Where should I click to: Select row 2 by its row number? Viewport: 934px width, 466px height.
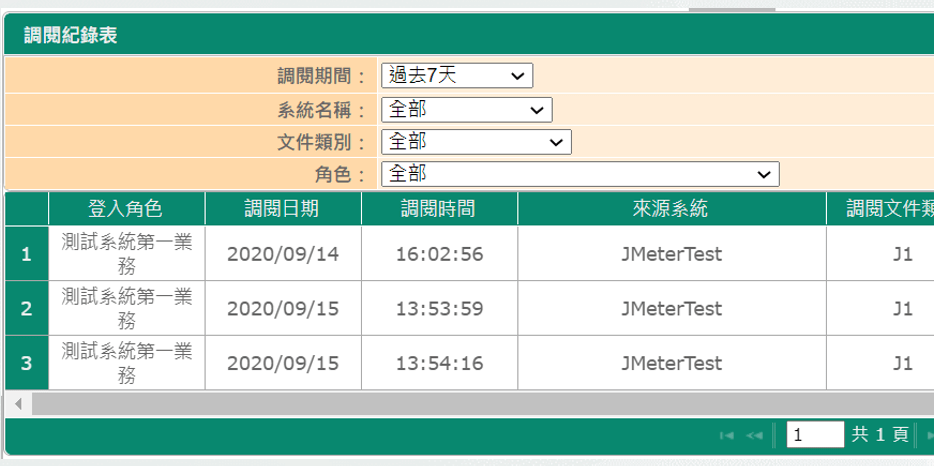(27, 308)
